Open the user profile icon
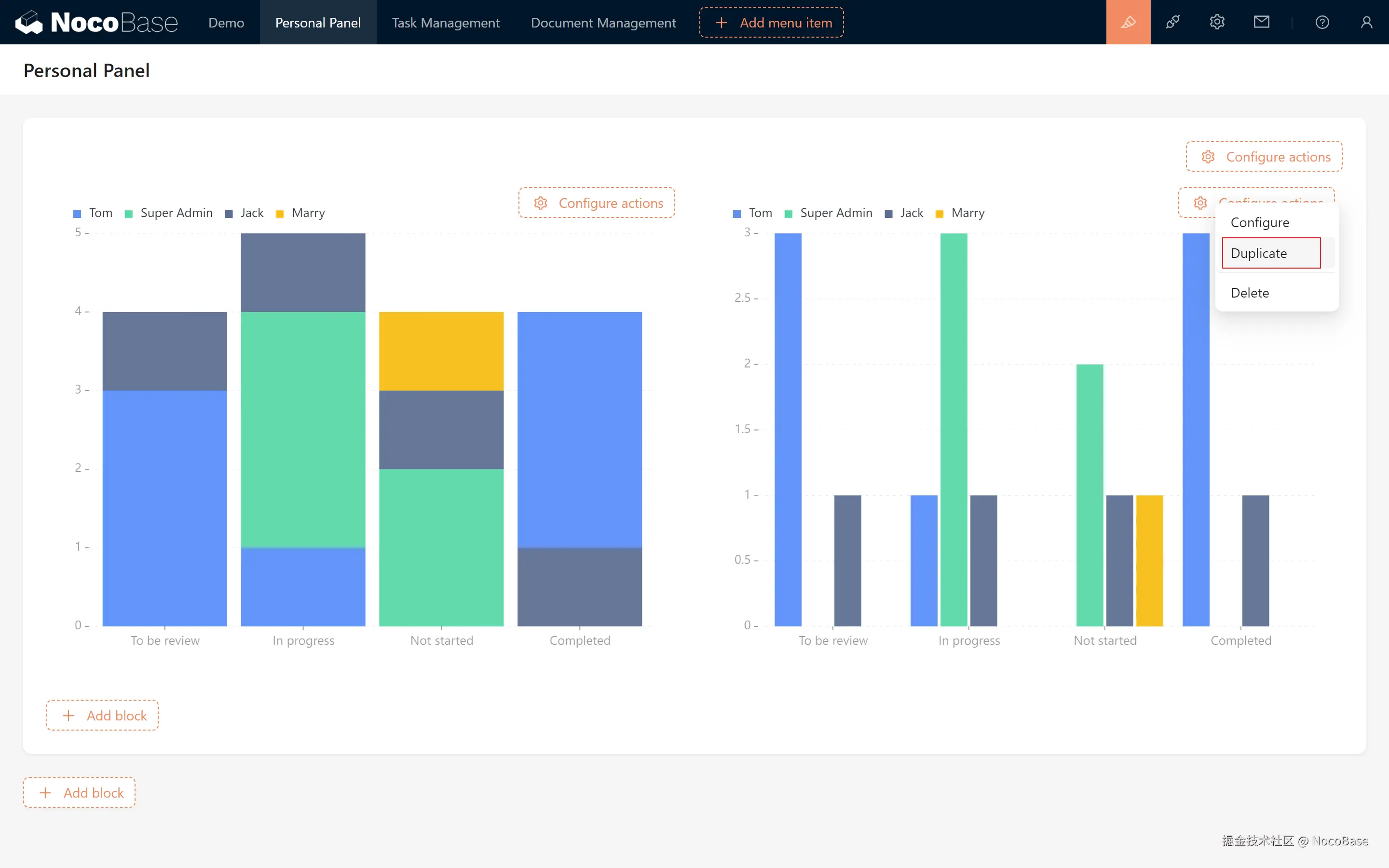Screen dimensions: 1389x868 [1366, 22]
